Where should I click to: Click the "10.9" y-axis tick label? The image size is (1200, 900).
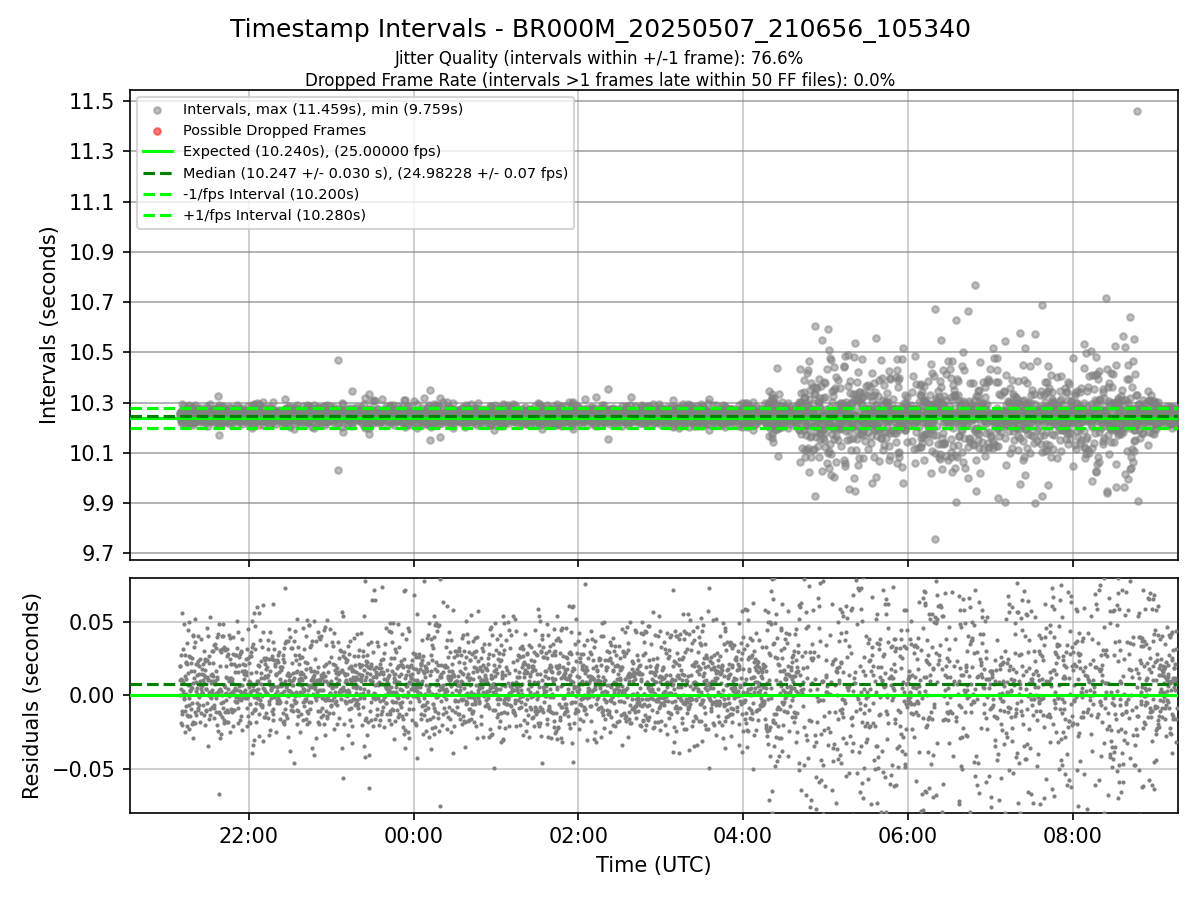(91, 252)
